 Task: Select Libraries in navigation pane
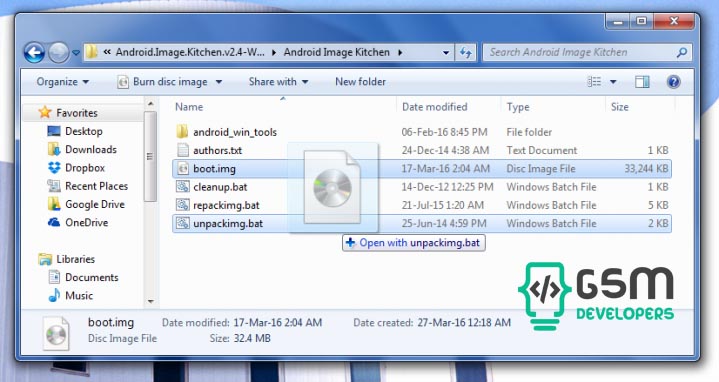76,259
